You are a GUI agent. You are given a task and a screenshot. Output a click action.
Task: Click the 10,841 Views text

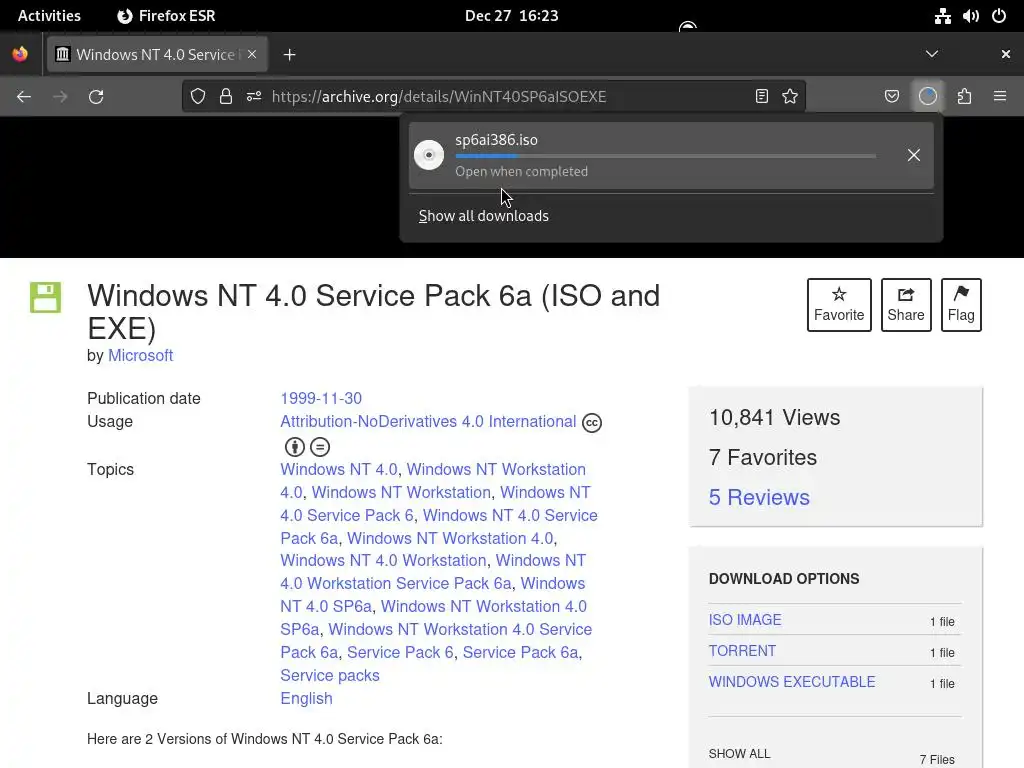pyautogui.click(x=775, y=418)
